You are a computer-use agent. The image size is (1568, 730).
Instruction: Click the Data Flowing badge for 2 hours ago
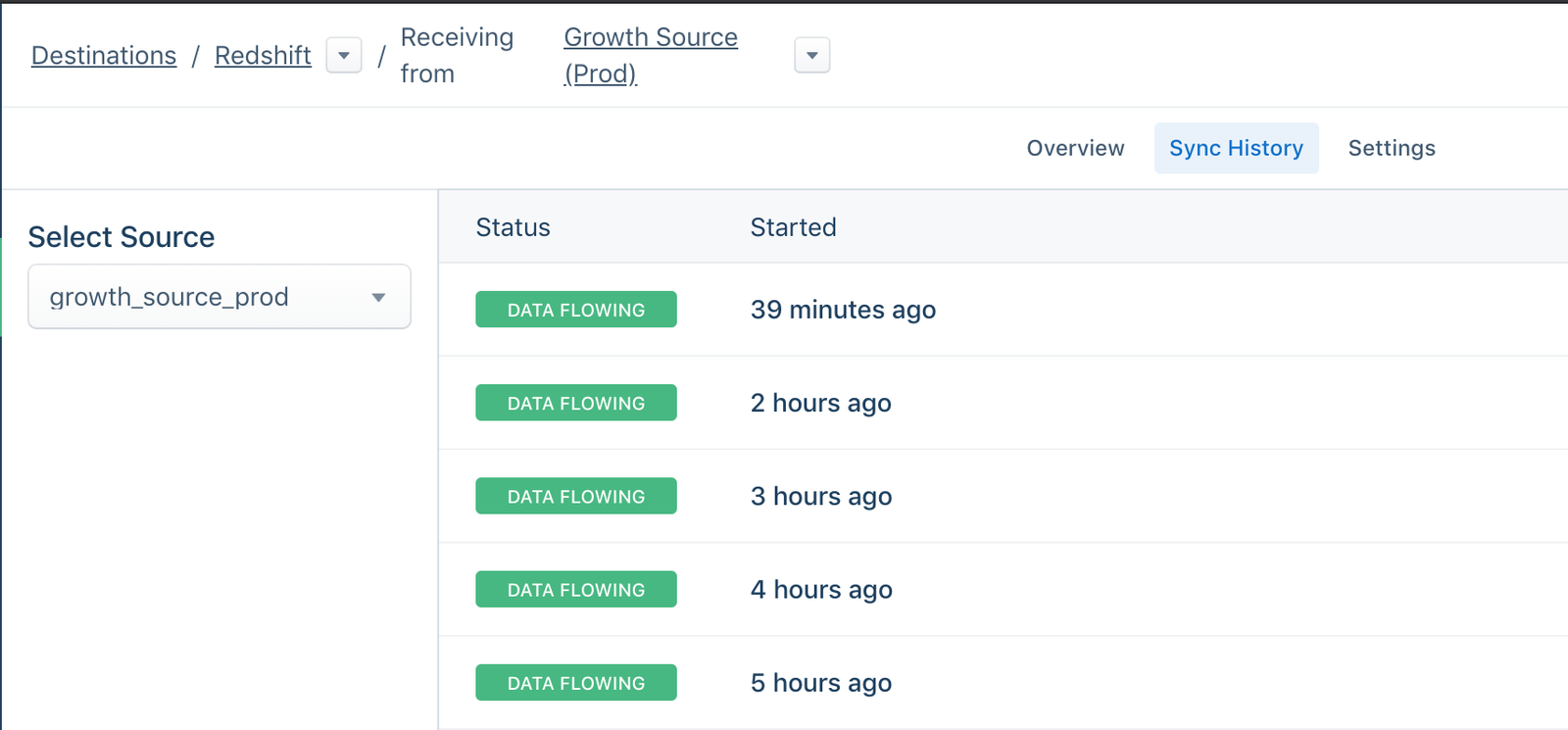tap(576, 403)
